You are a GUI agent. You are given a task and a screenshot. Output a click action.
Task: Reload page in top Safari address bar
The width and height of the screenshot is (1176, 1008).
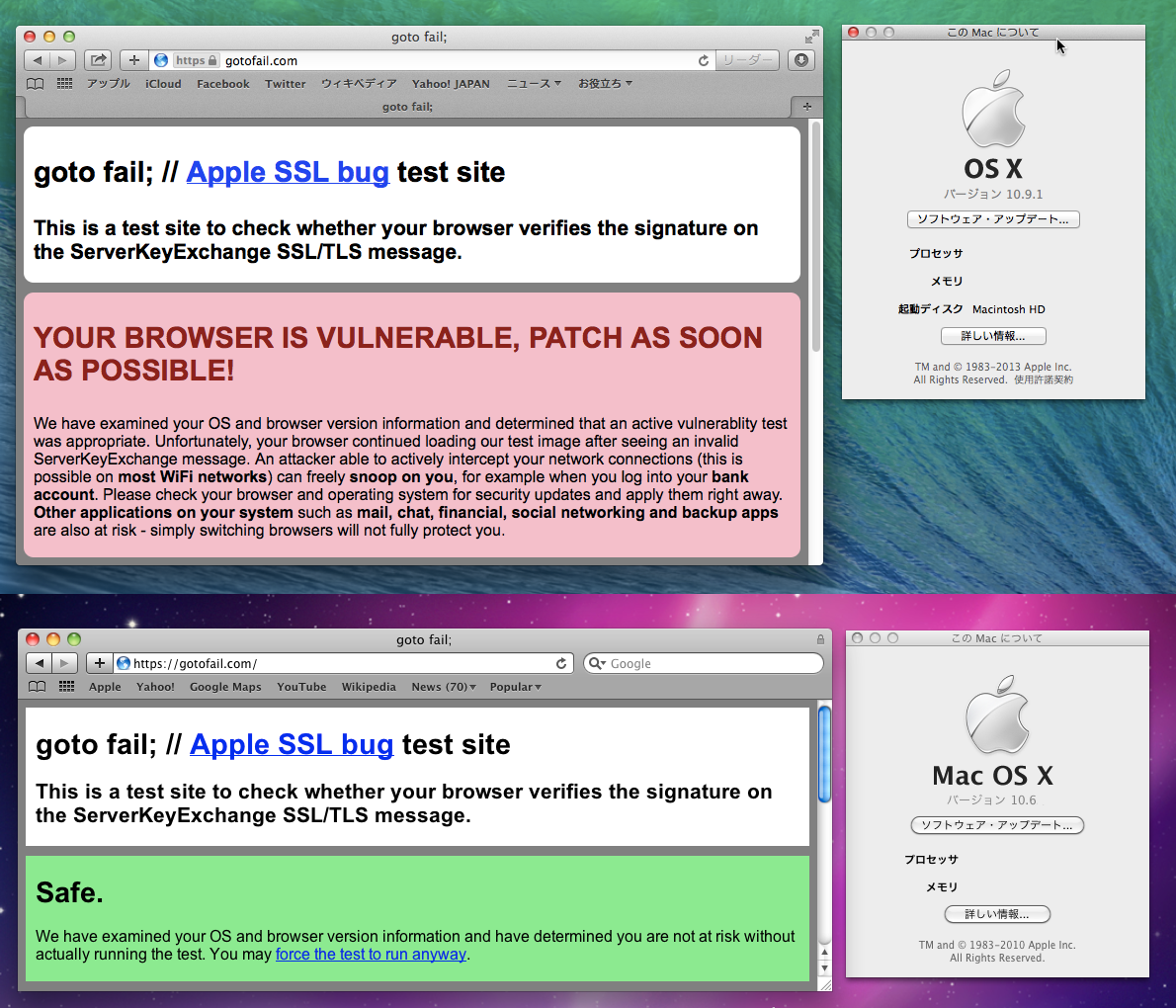coord(703,60)
